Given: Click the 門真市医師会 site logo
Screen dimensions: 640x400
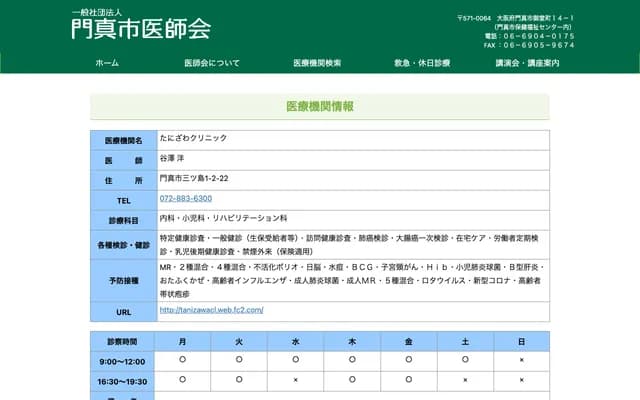Looking at the screenshot, I should 141,24.
